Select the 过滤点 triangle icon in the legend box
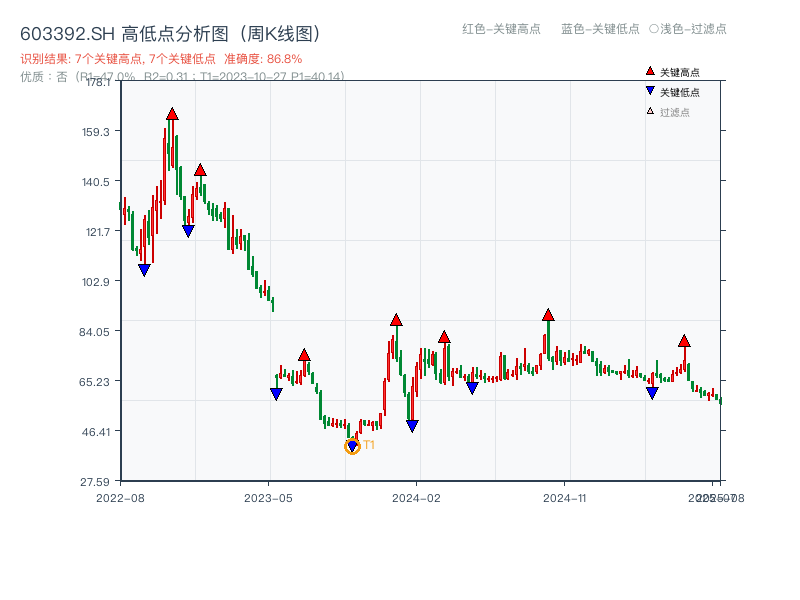The image size is (800, 600). click(x=648, y=110)
